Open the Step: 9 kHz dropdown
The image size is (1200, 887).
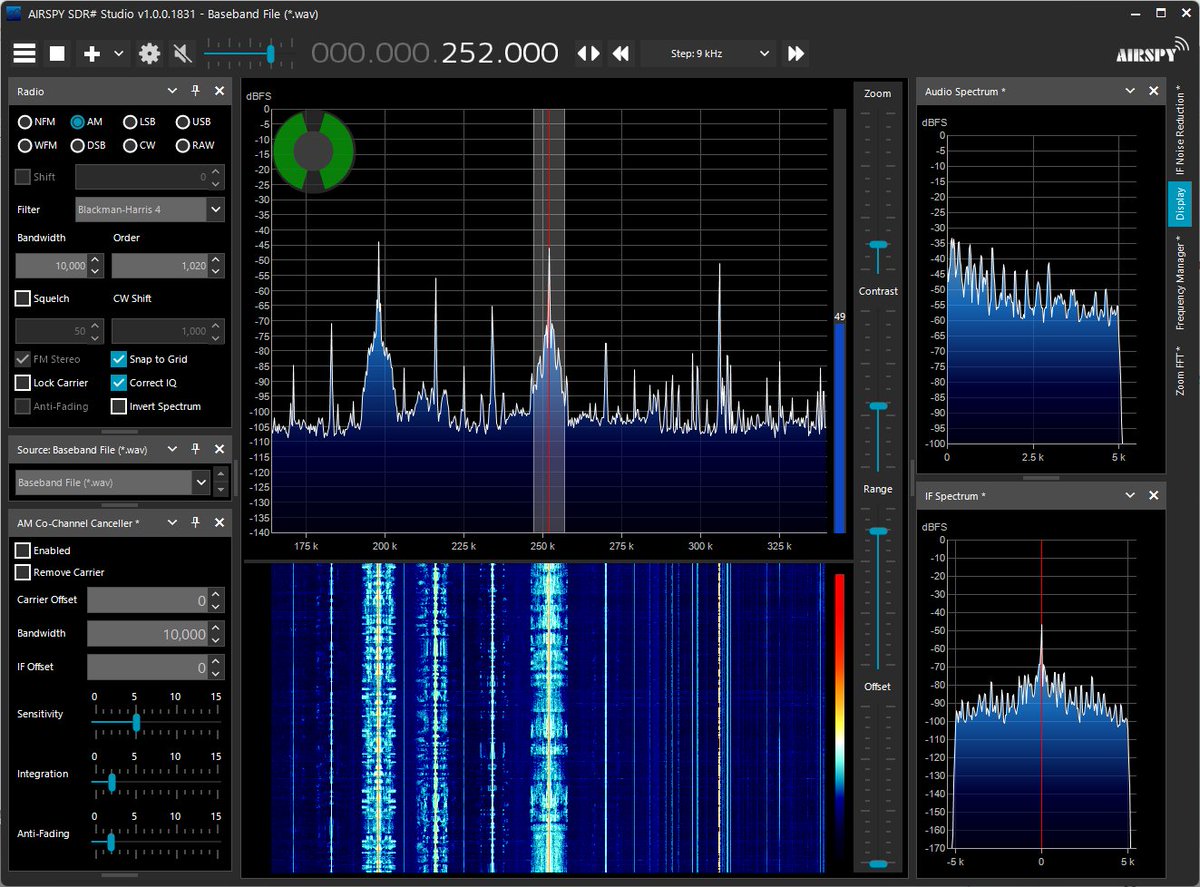(708, 53)
